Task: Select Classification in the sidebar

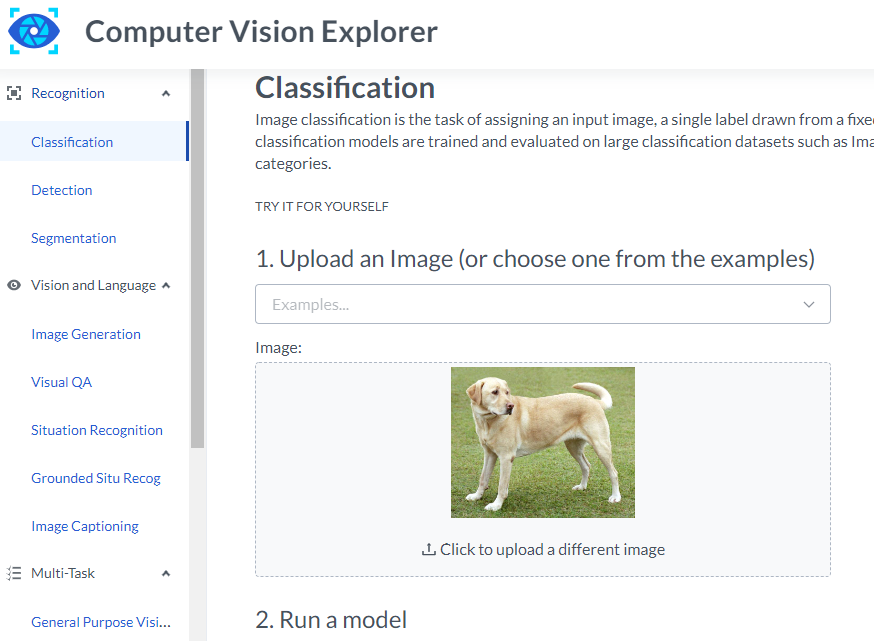Action: 94,142
